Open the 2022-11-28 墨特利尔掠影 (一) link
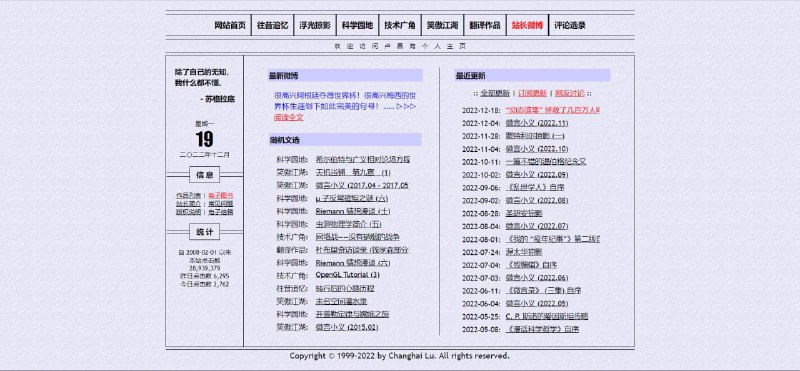800x371 pixels. pyautogui.click(x=535, y=136)
